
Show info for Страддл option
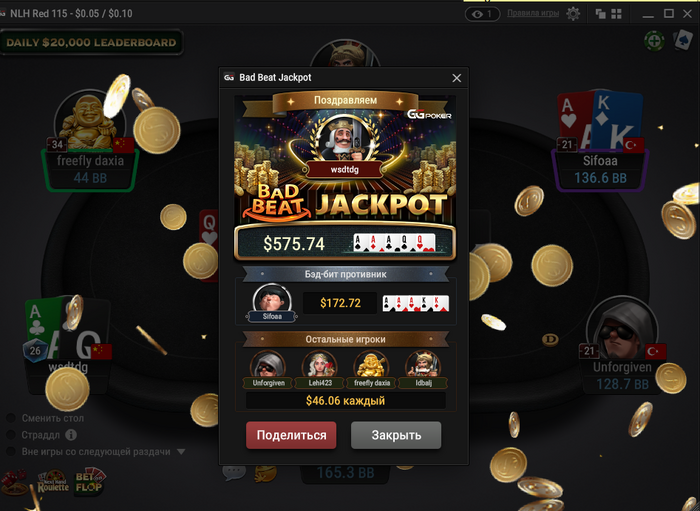[71, 435]
